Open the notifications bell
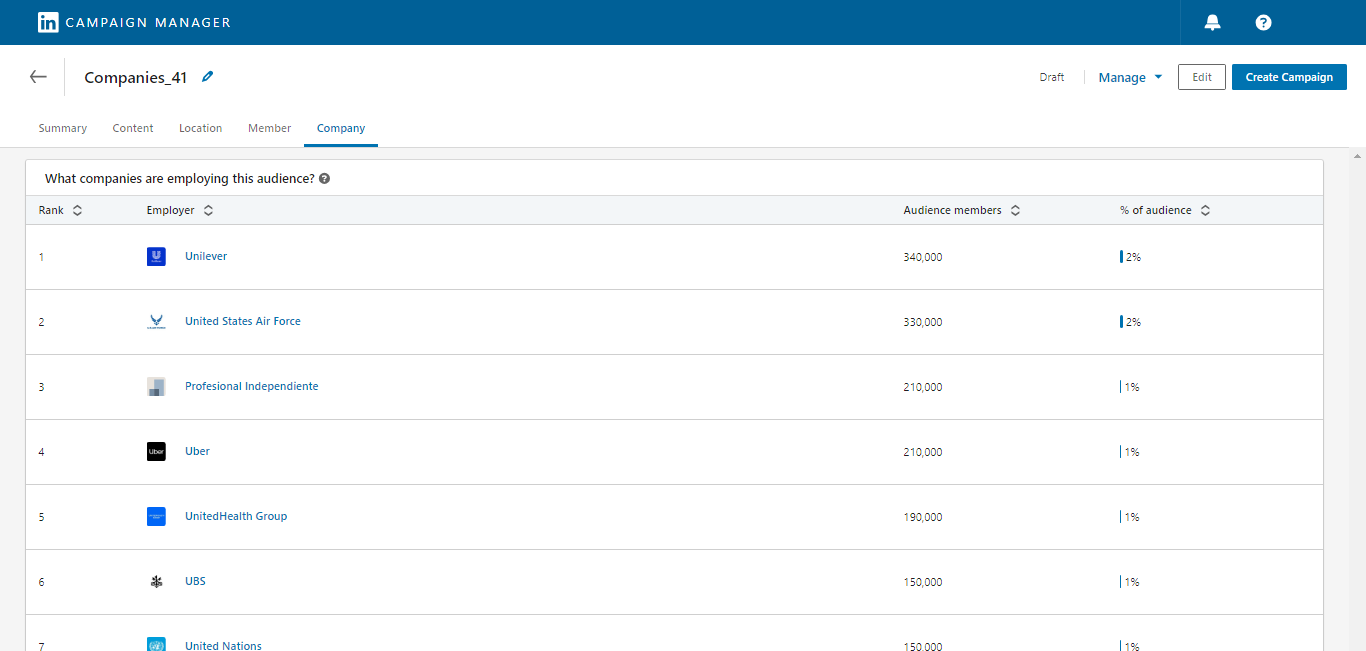Screen dimensions: 1366x651 click(1212, 22)
